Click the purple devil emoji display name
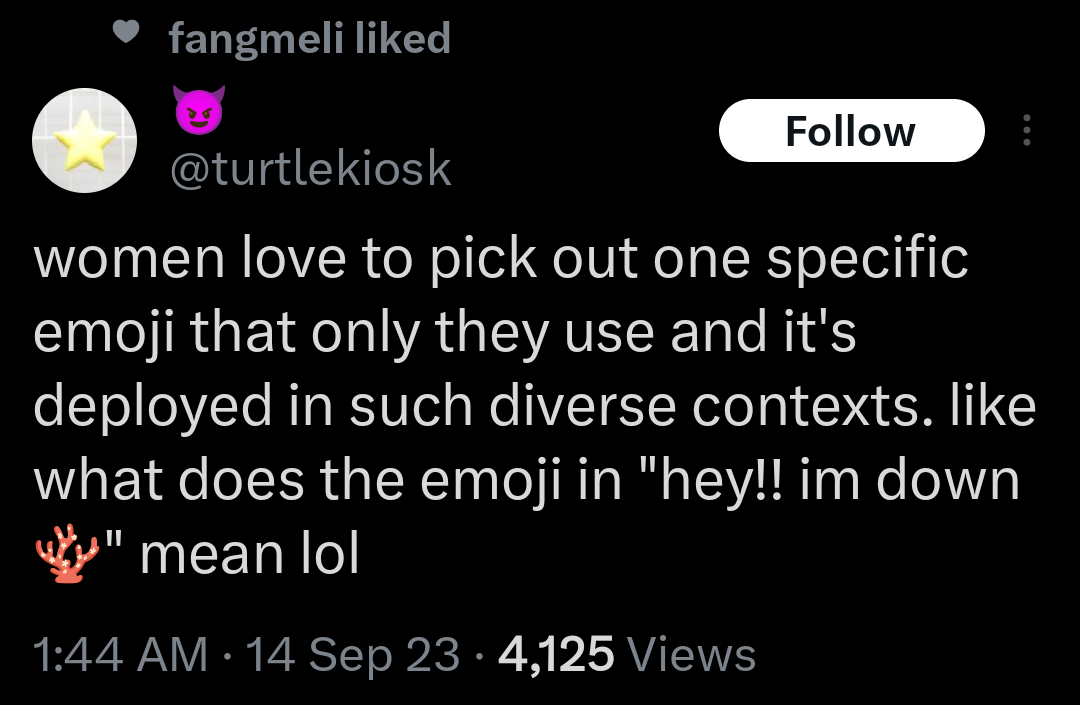 (x=199, y=108)
